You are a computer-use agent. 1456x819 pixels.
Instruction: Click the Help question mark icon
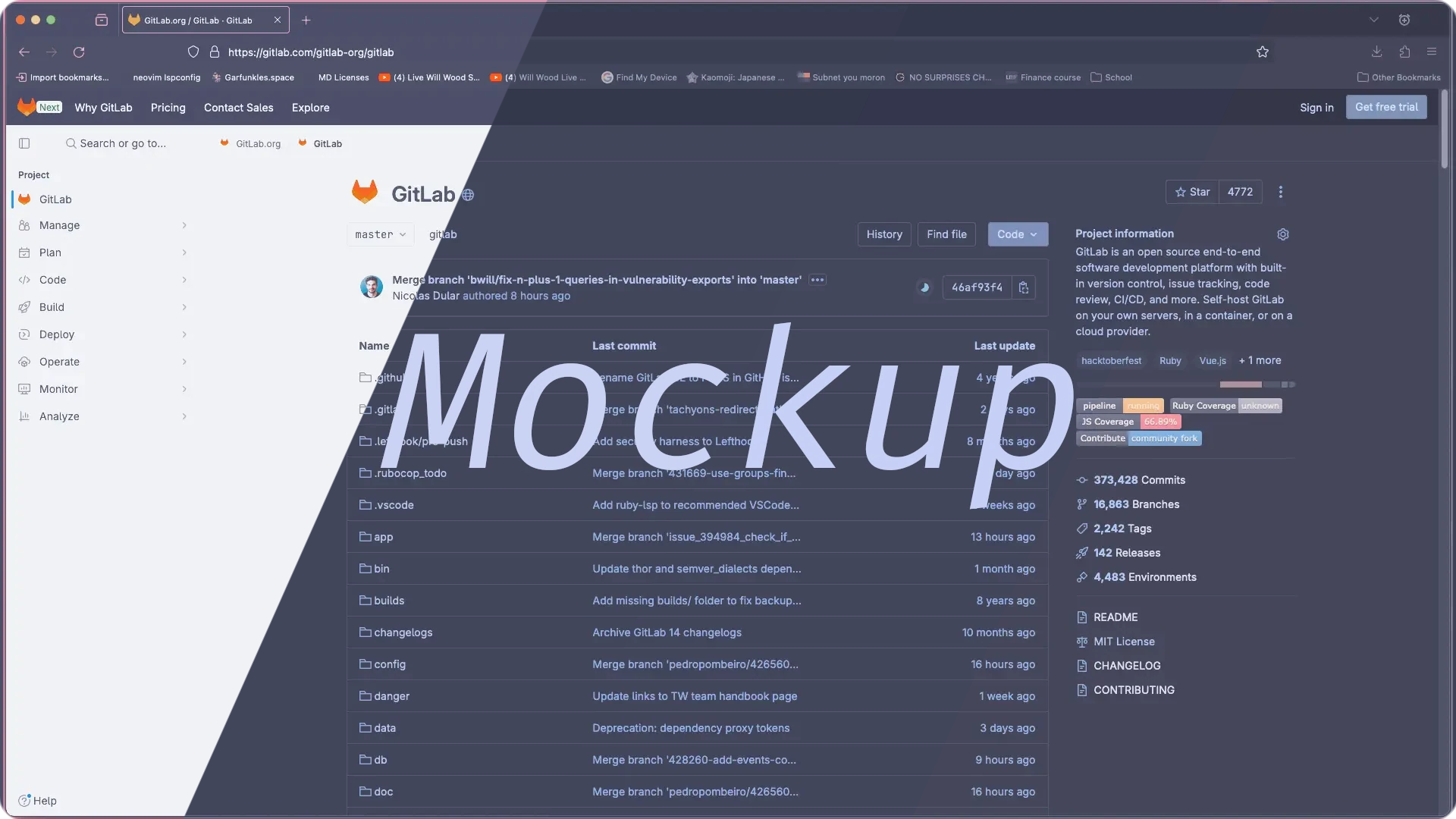pyautogui.click(x=25, y=801)
